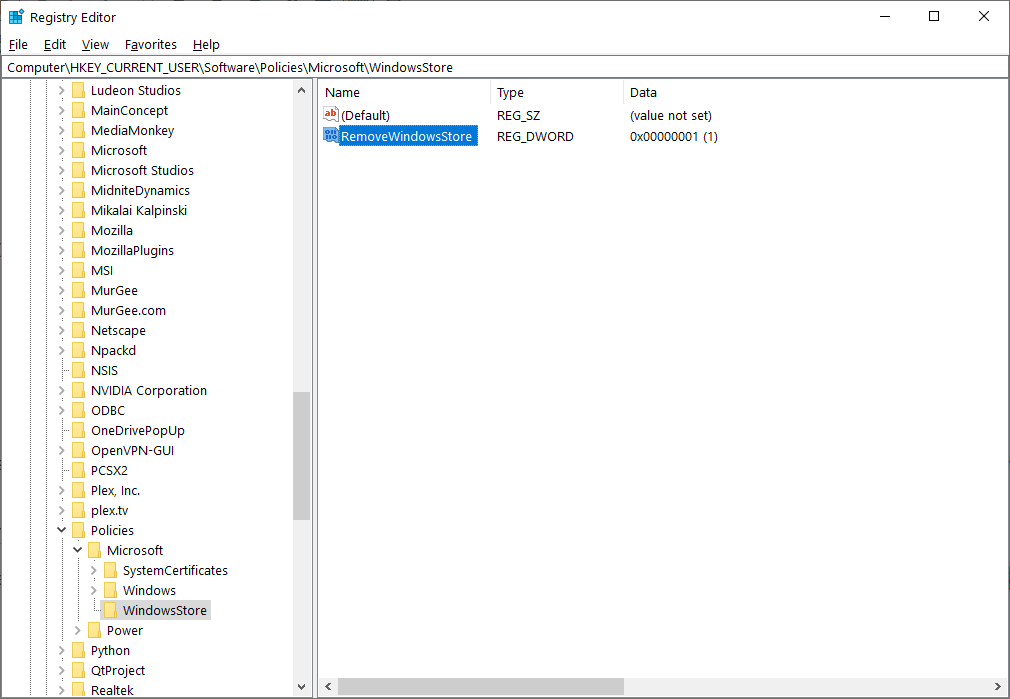Open the Edit menu
This screenshot has width=1010, height=699.
coord(55,45)
